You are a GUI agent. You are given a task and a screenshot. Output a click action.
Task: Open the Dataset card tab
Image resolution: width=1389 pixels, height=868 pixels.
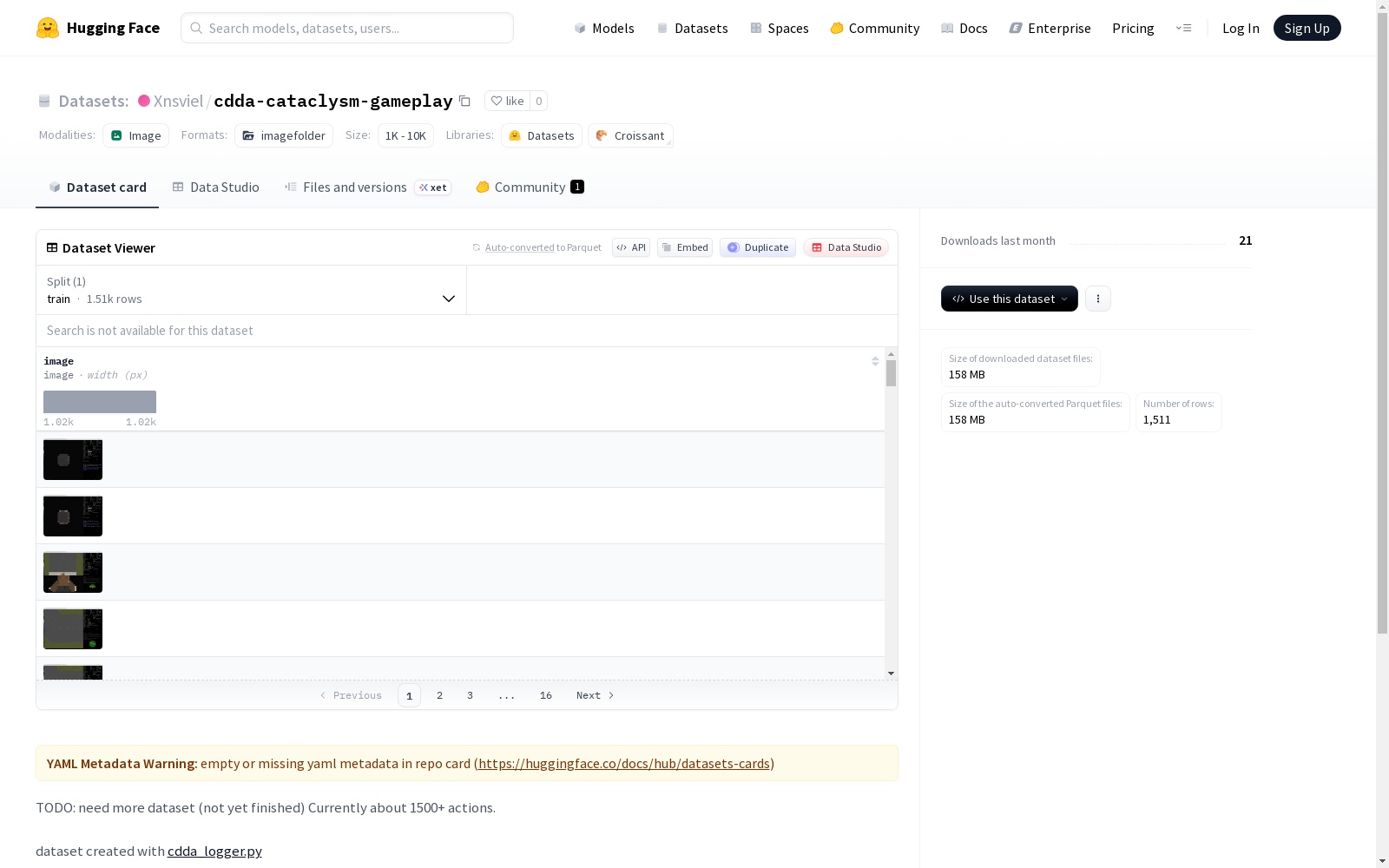click(97, 187)
